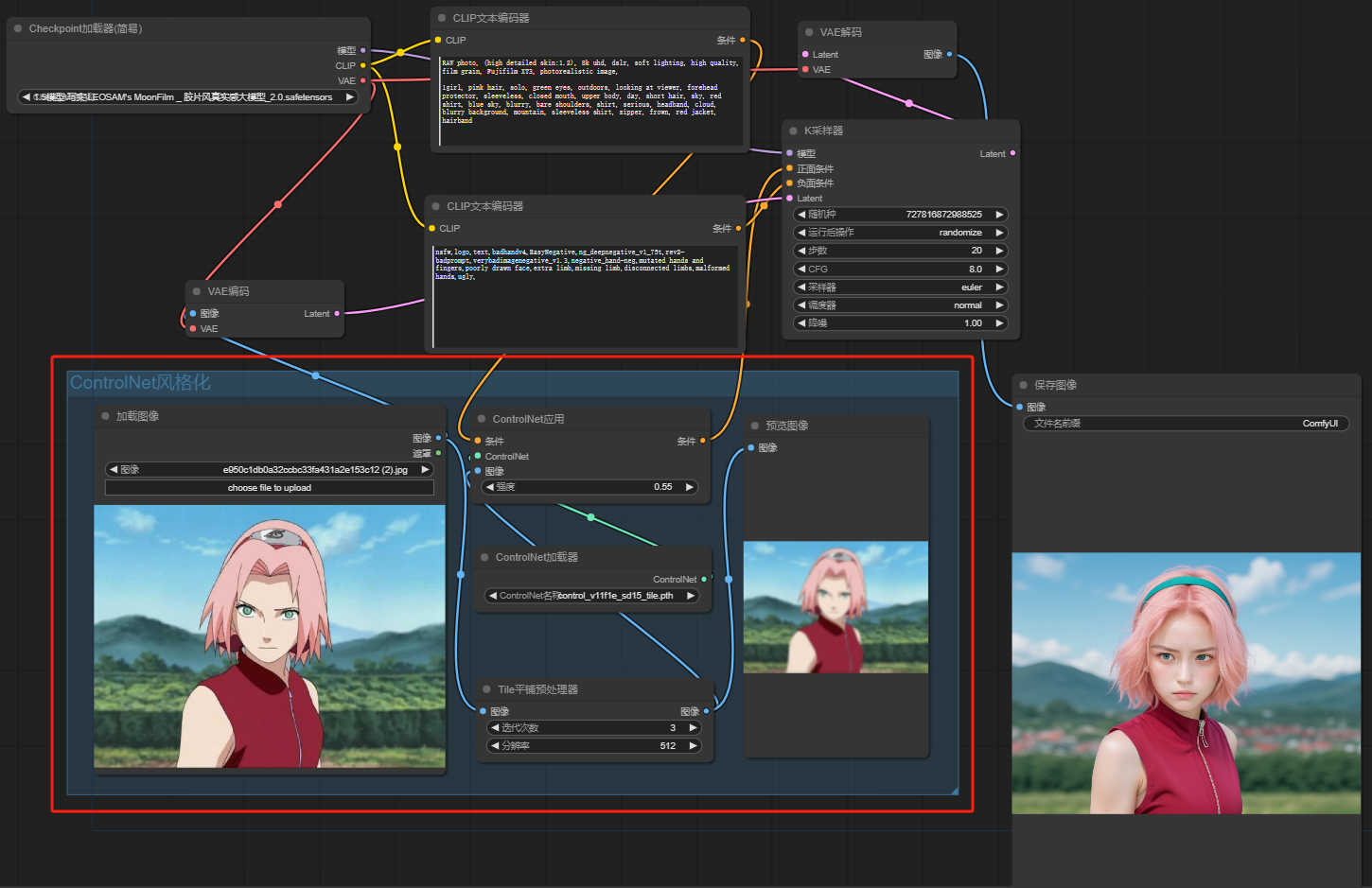Click the choose file to upload button

tap(270, 488)
